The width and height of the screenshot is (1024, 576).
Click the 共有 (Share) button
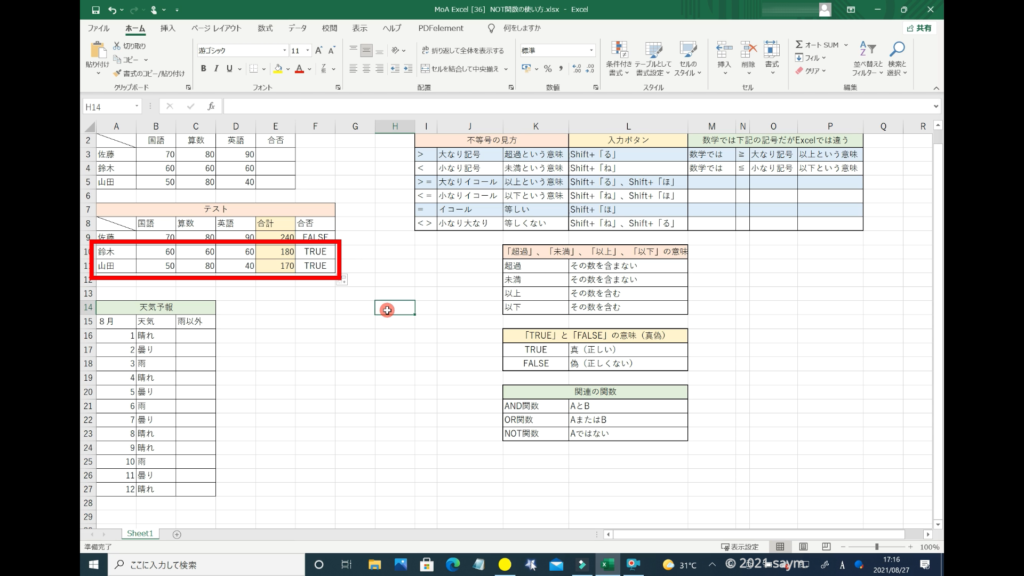point(918,28)
